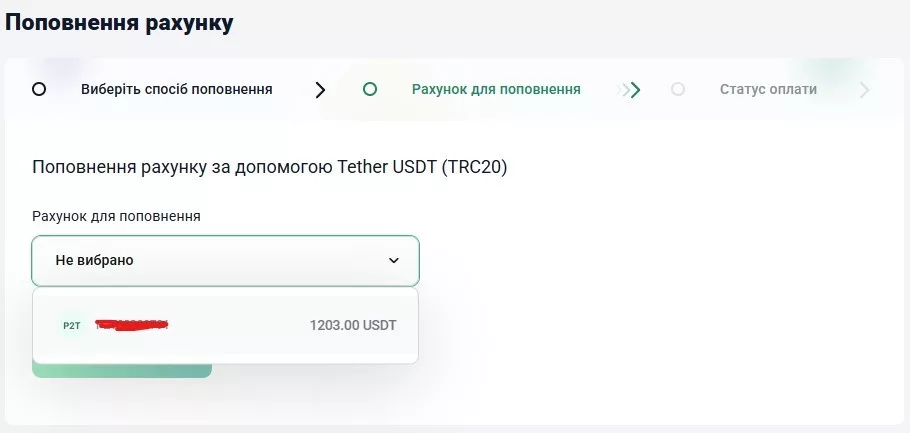The width and height of the screenshot is (910, 433).
Task: Click the P2T badge icon
Action: tap(71, 325)
